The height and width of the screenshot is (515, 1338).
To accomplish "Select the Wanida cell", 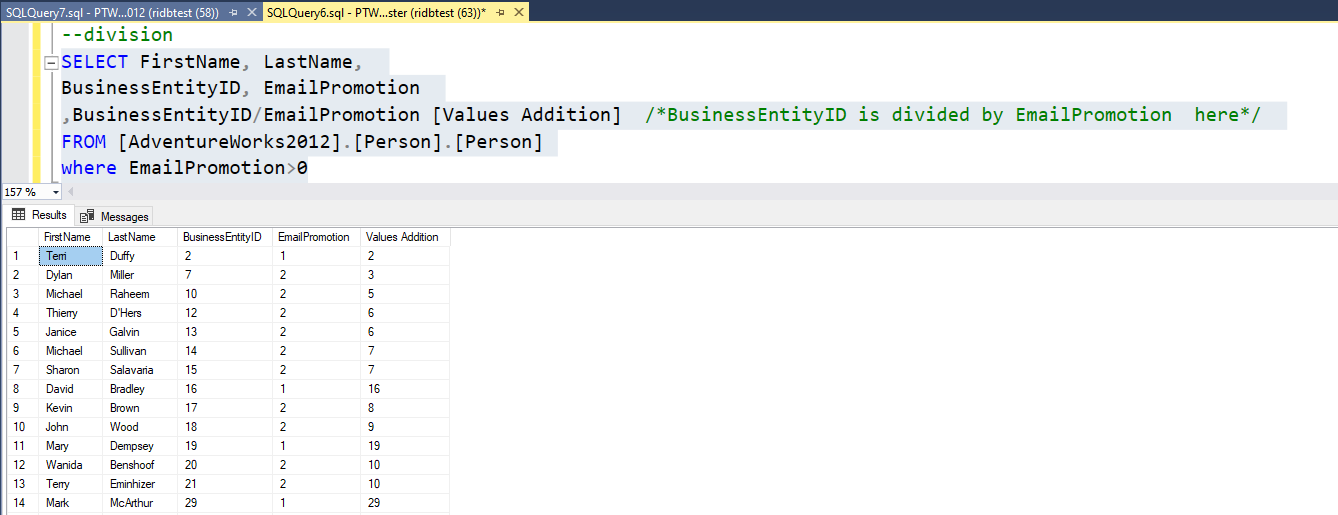I will click(x=70, y=465).
